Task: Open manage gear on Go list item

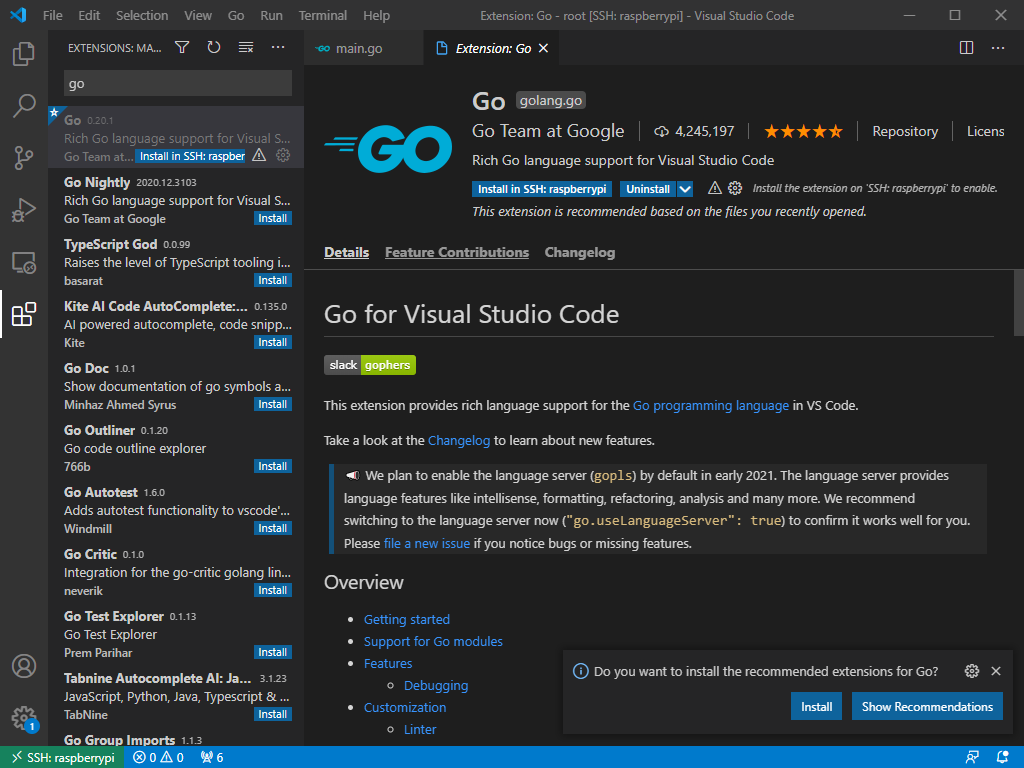Action: point(283,155)
